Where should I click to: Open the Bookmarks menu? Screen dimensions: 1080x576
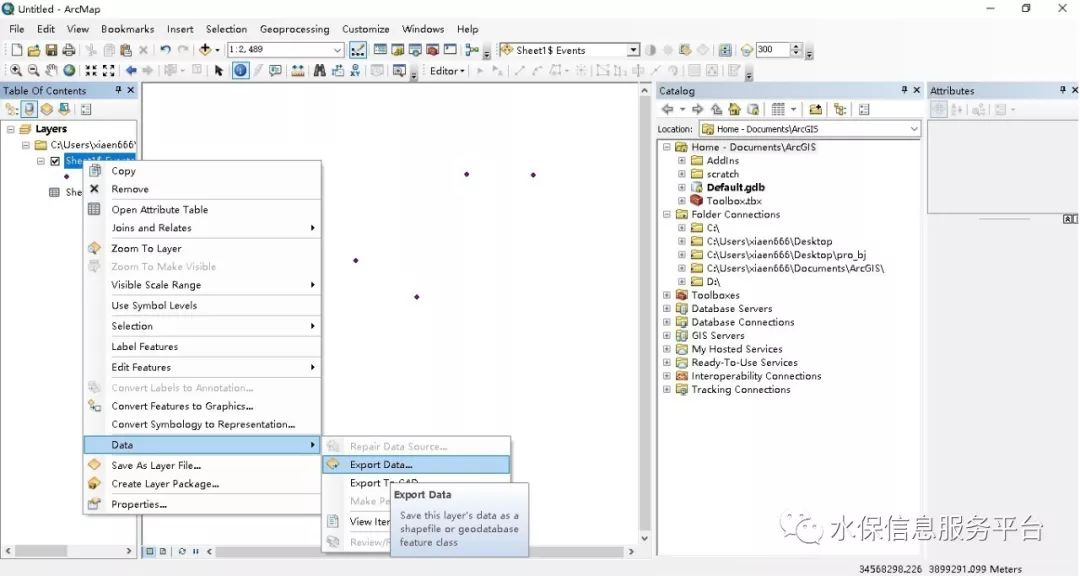coord(127,29)
